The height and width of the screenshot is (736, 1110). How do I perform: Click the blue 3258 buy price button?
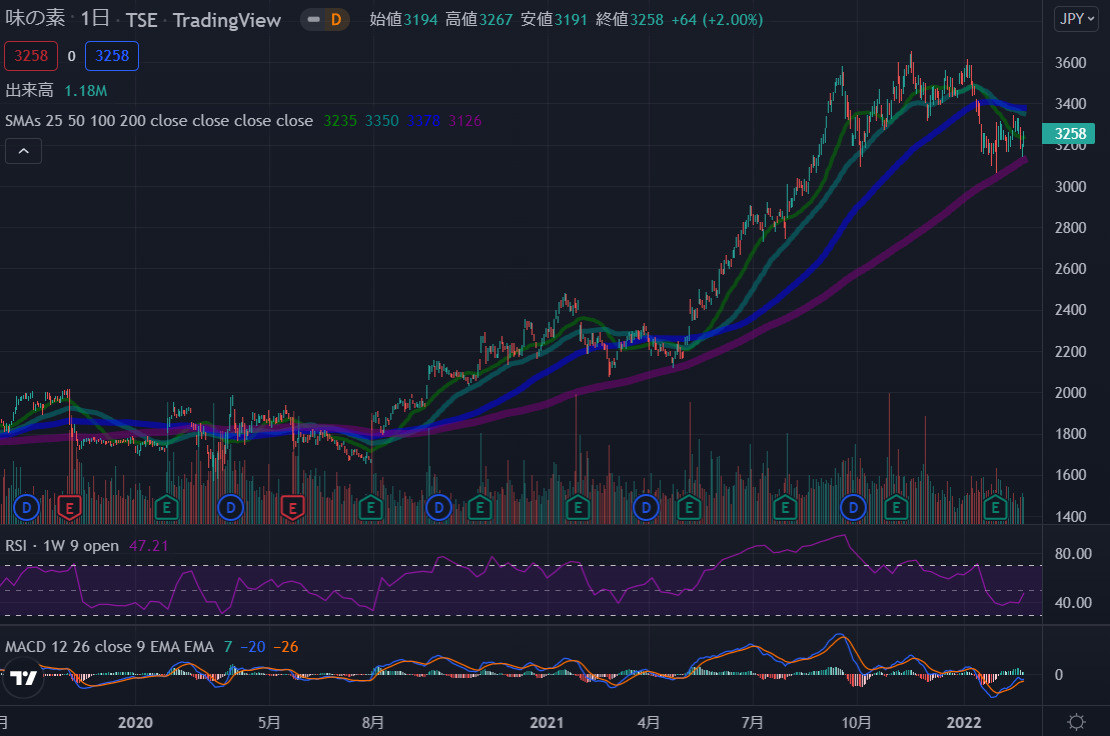coord(112,56)
